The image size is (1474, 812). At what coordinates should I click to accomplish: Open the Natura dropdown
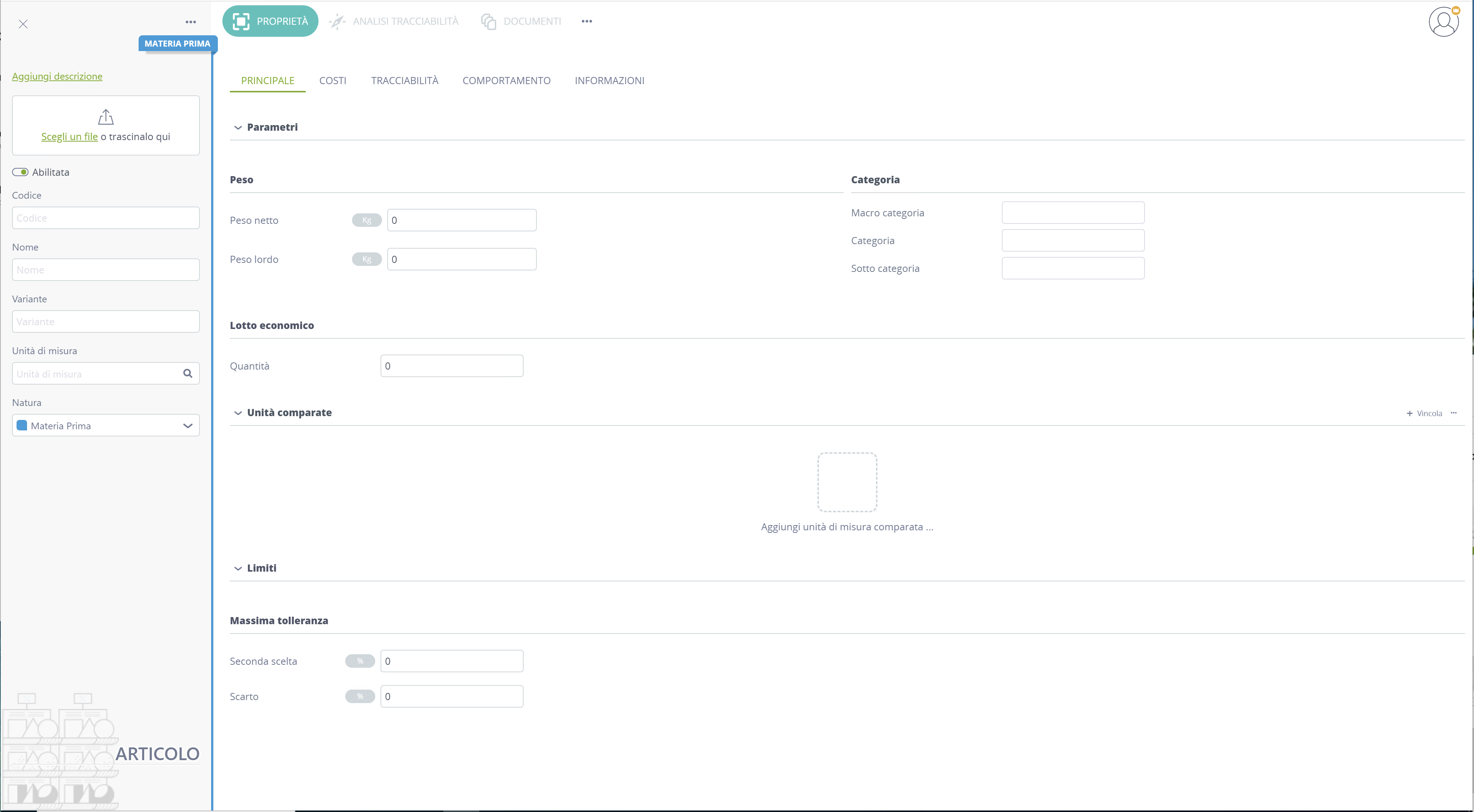pyautogui.click(x=106, y=426)
